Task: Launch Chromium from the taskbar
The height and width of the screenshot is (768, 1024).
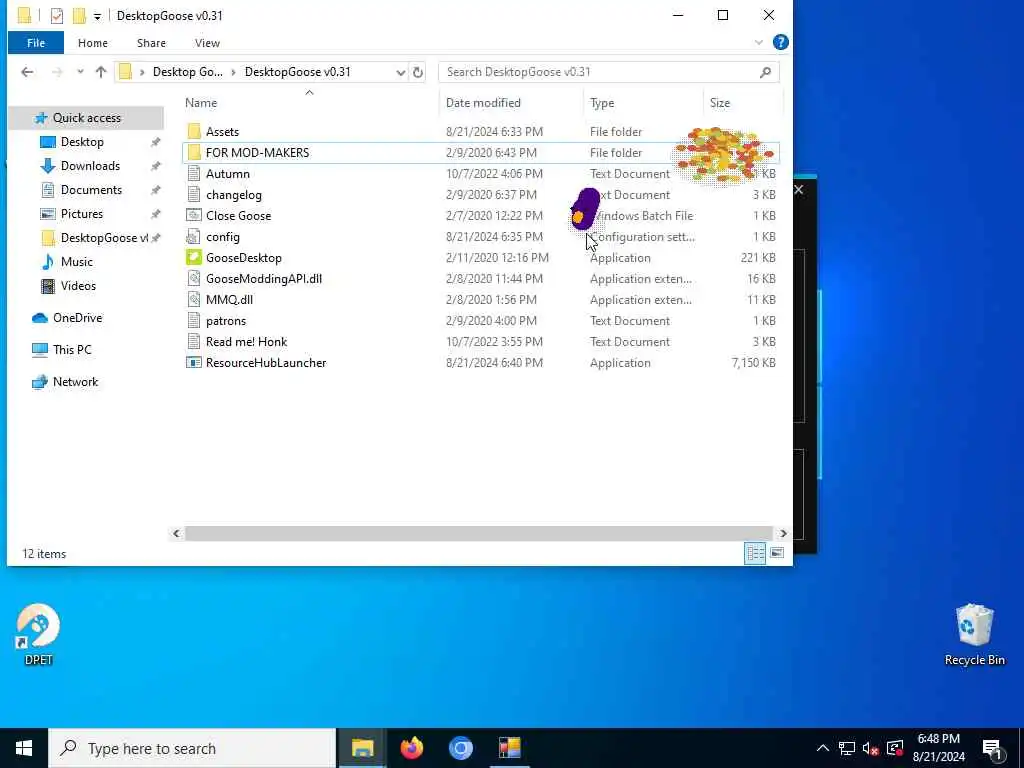Action: pos(460,748)
